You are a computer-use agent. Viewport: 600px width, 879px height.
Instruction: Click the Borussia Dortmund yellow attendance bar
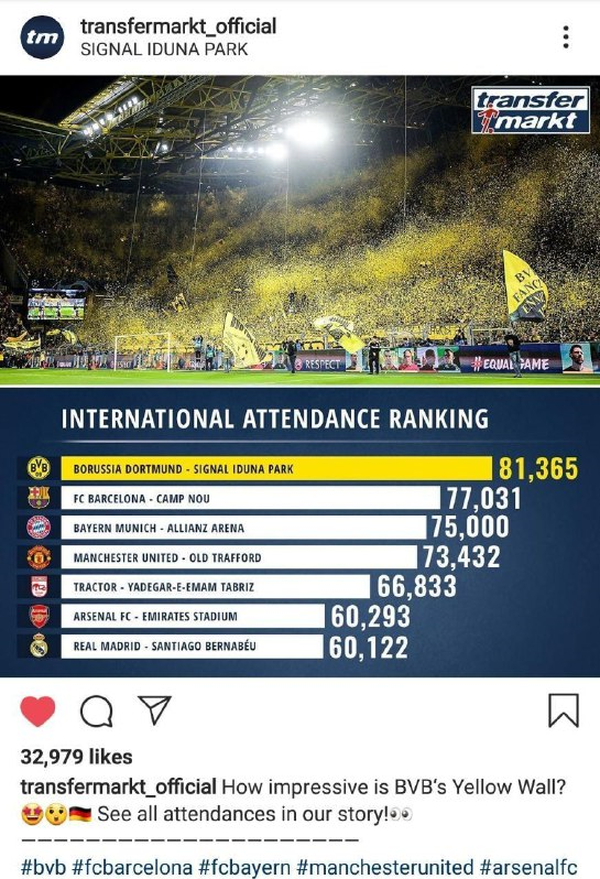click(x=280, y=468)
